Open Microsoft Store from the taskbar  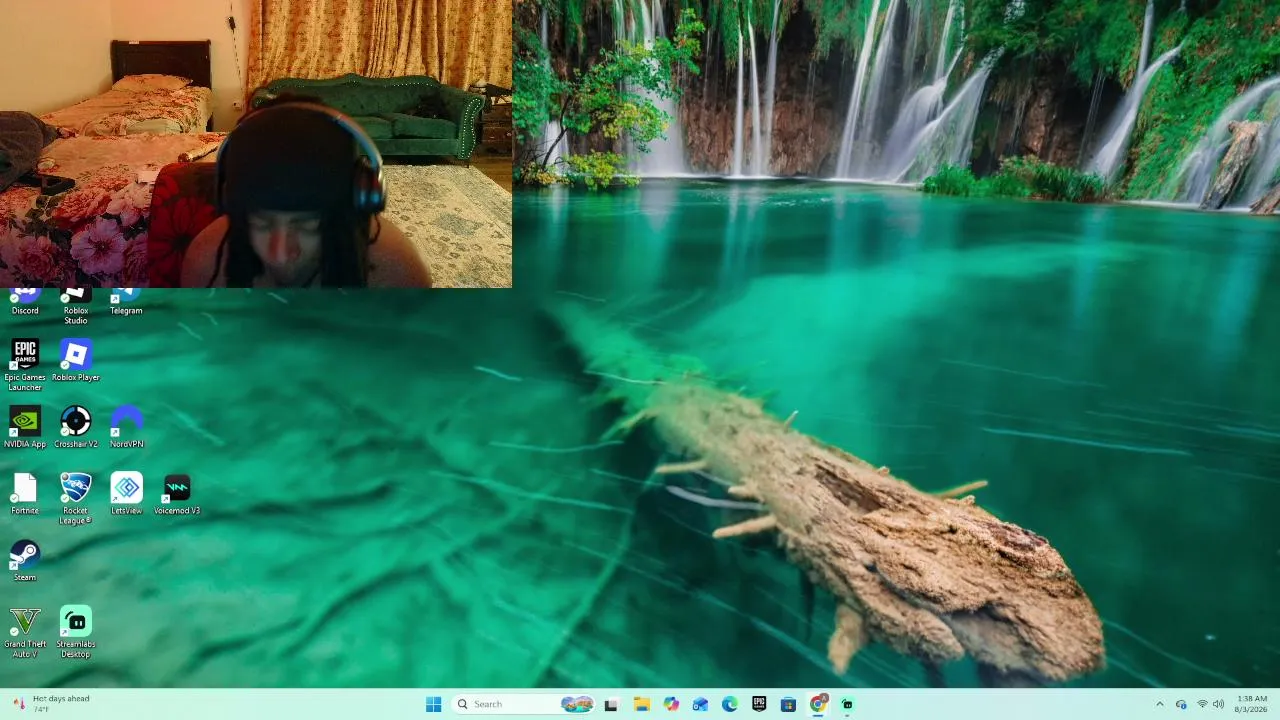[788, 704]
